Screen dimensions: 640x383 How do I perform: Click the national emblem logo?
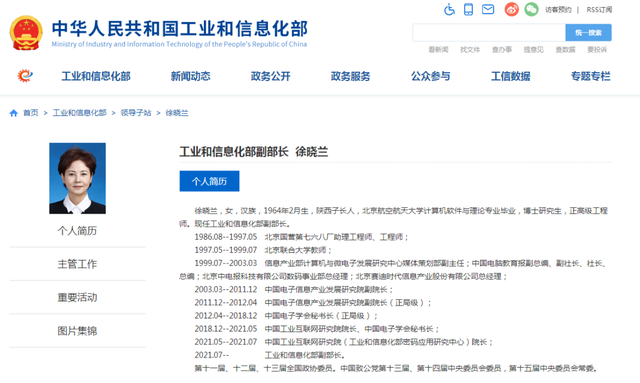[26, 33]
